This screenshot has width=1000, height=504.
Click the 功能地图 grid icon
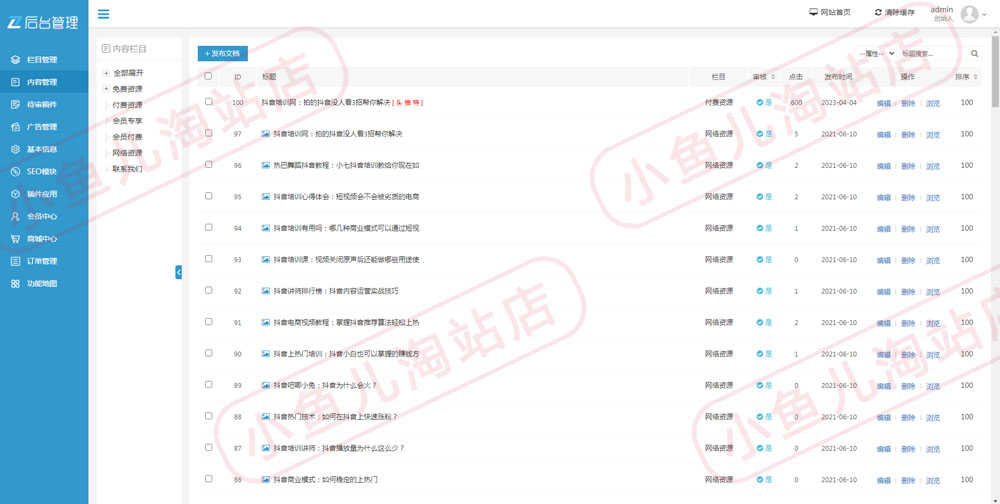coord(15,283)
